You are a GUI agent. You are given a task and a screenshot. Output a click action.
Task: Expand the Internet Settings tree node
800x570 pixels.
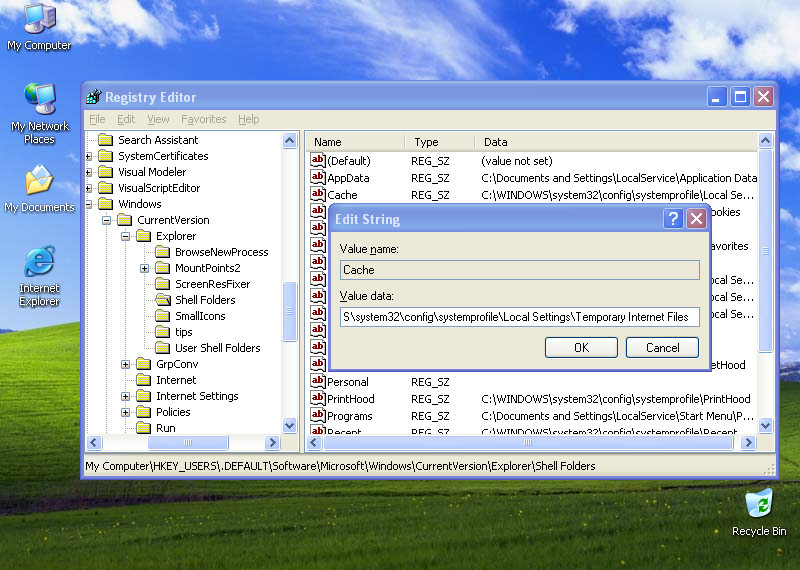(x=126, y=396)
